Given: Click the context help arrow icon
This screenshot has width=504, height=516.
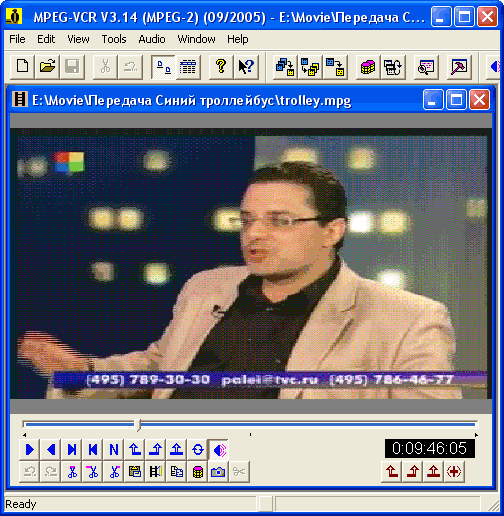Looking at the screenshot, I should 246,67.
